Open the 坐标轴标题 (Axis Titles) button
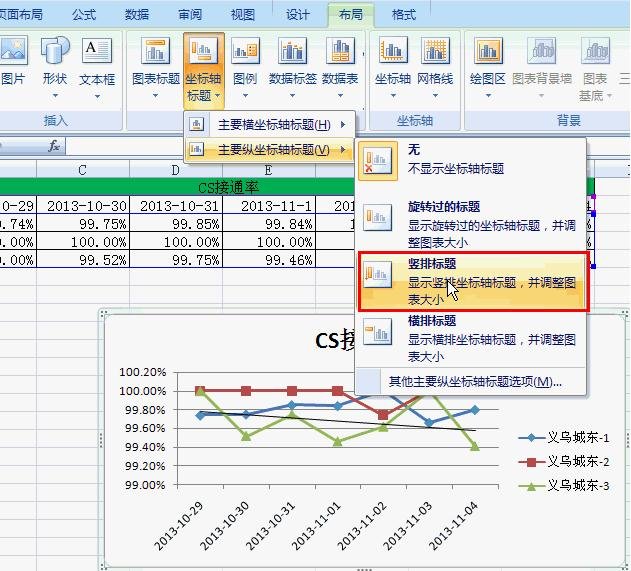This screenshot has width=631, height=571. 203,68
